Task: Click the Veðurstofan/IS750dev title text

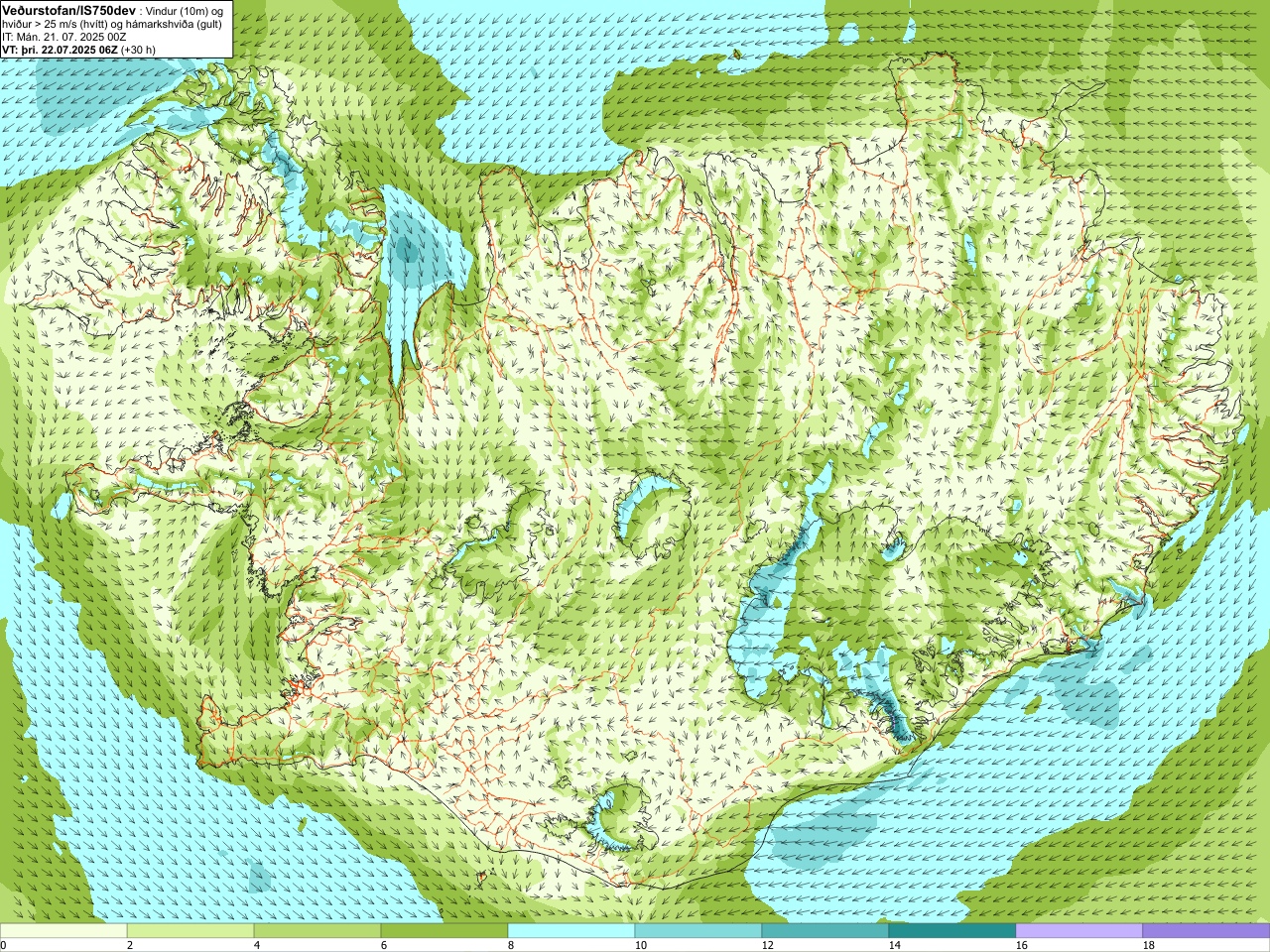Action: (x=68, y=9)
